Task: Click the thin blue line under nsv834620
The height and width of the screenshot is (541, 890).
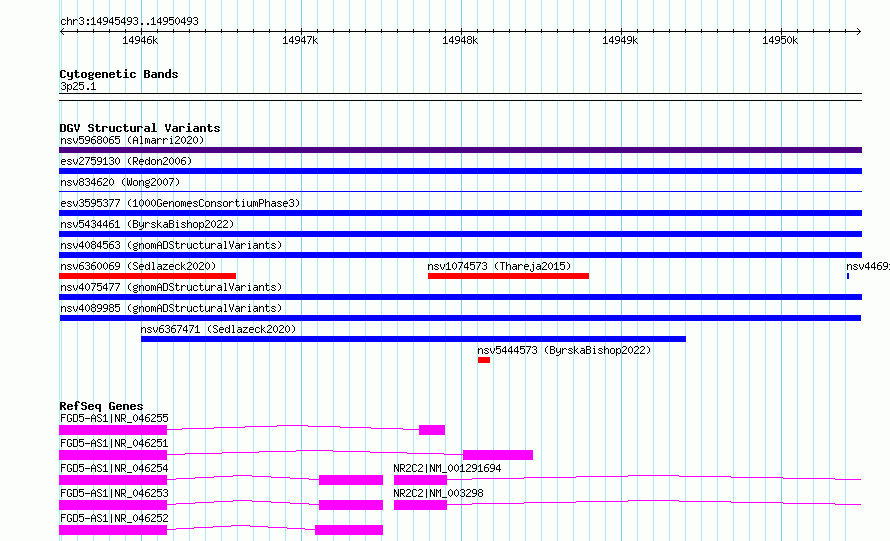Action: point(460,191)
